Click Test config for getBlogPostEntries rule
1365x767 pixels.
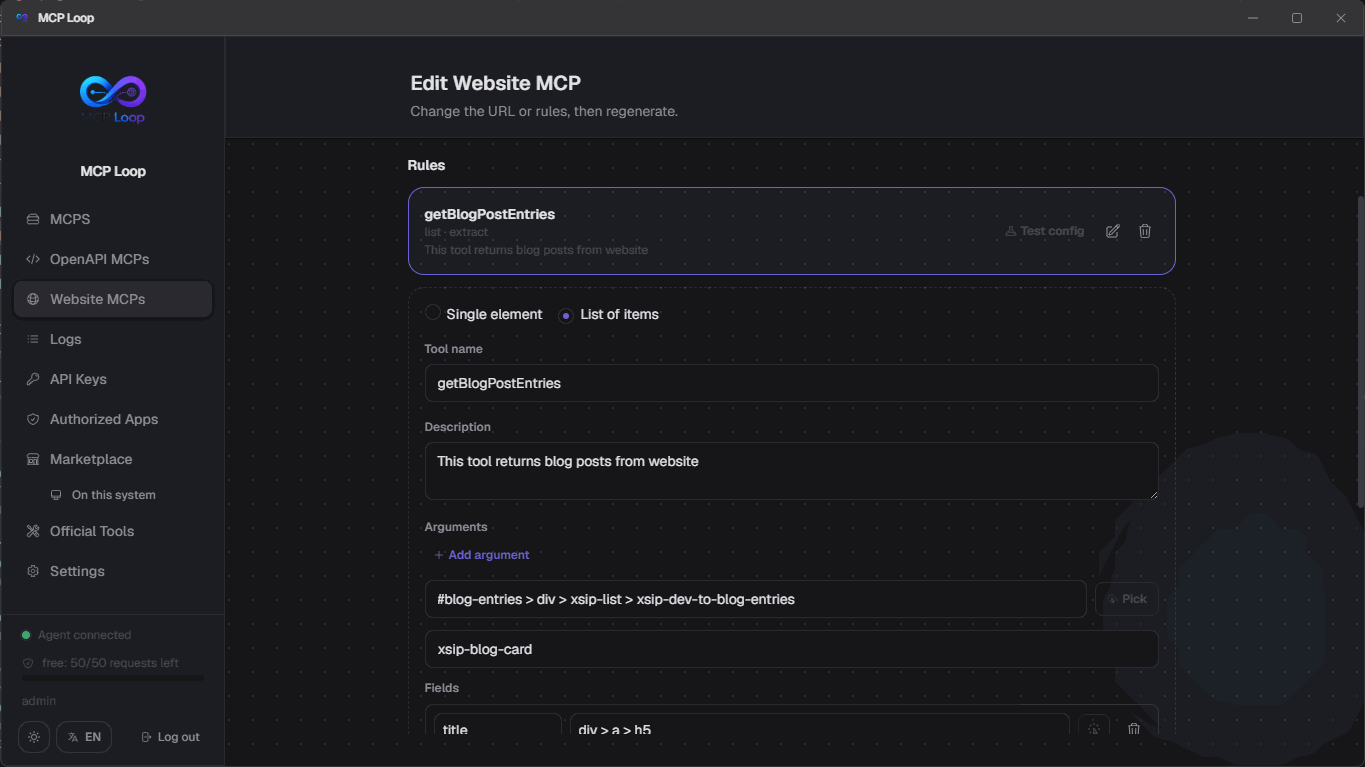pos(1044,231)
